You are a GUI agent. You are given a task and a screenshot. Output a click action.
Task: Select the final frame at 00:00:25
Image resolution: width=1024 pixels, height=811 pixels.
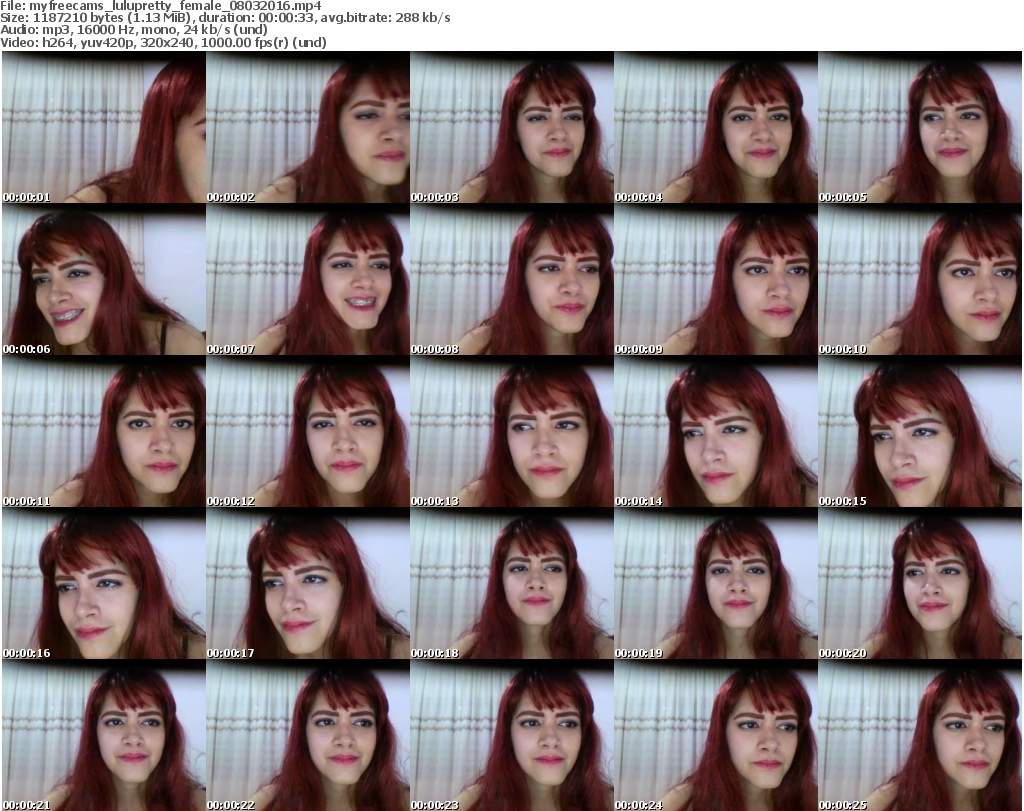pyautogui.click(x=919, y=736)
